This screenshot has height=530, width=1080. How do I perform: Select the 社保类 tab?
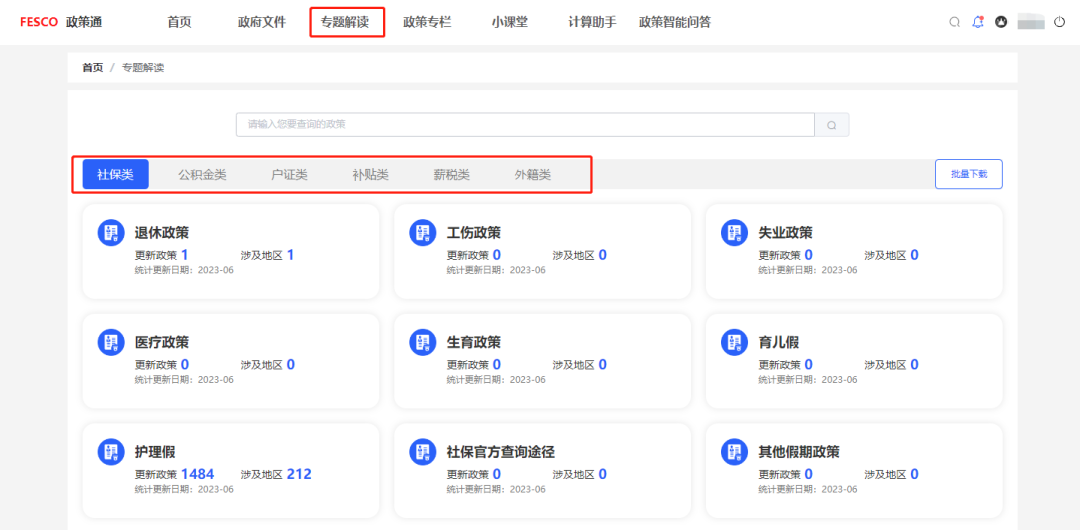click(116, 174)
